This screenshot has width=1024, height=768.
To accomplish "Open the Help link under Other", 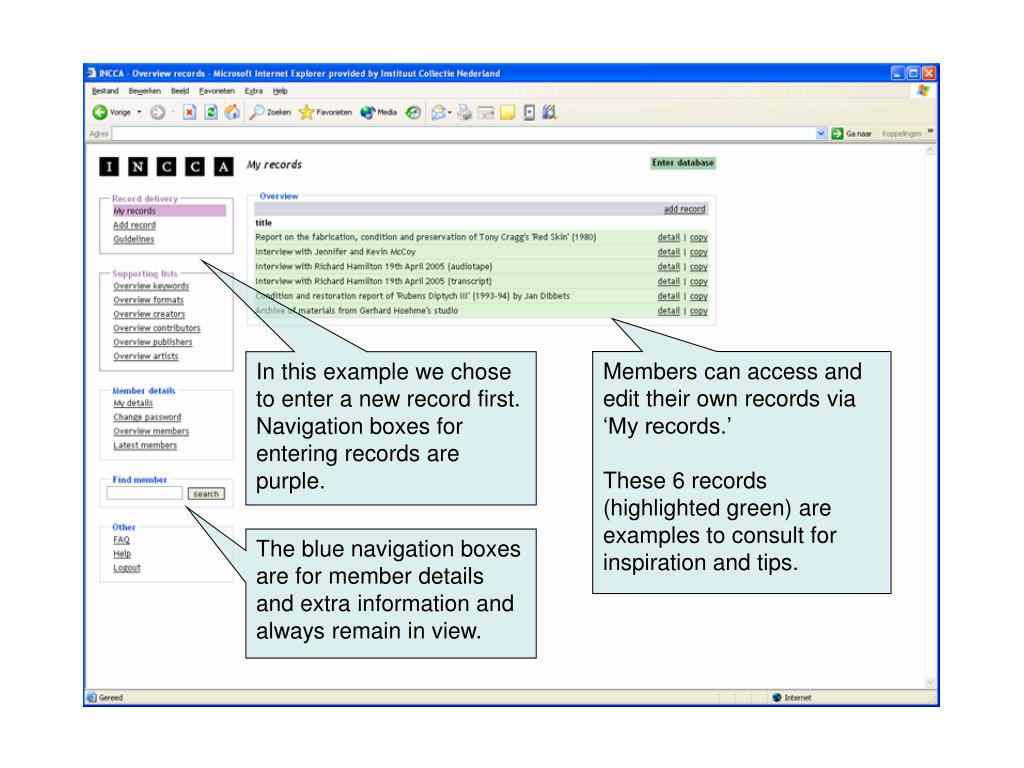I will (122, 554).
